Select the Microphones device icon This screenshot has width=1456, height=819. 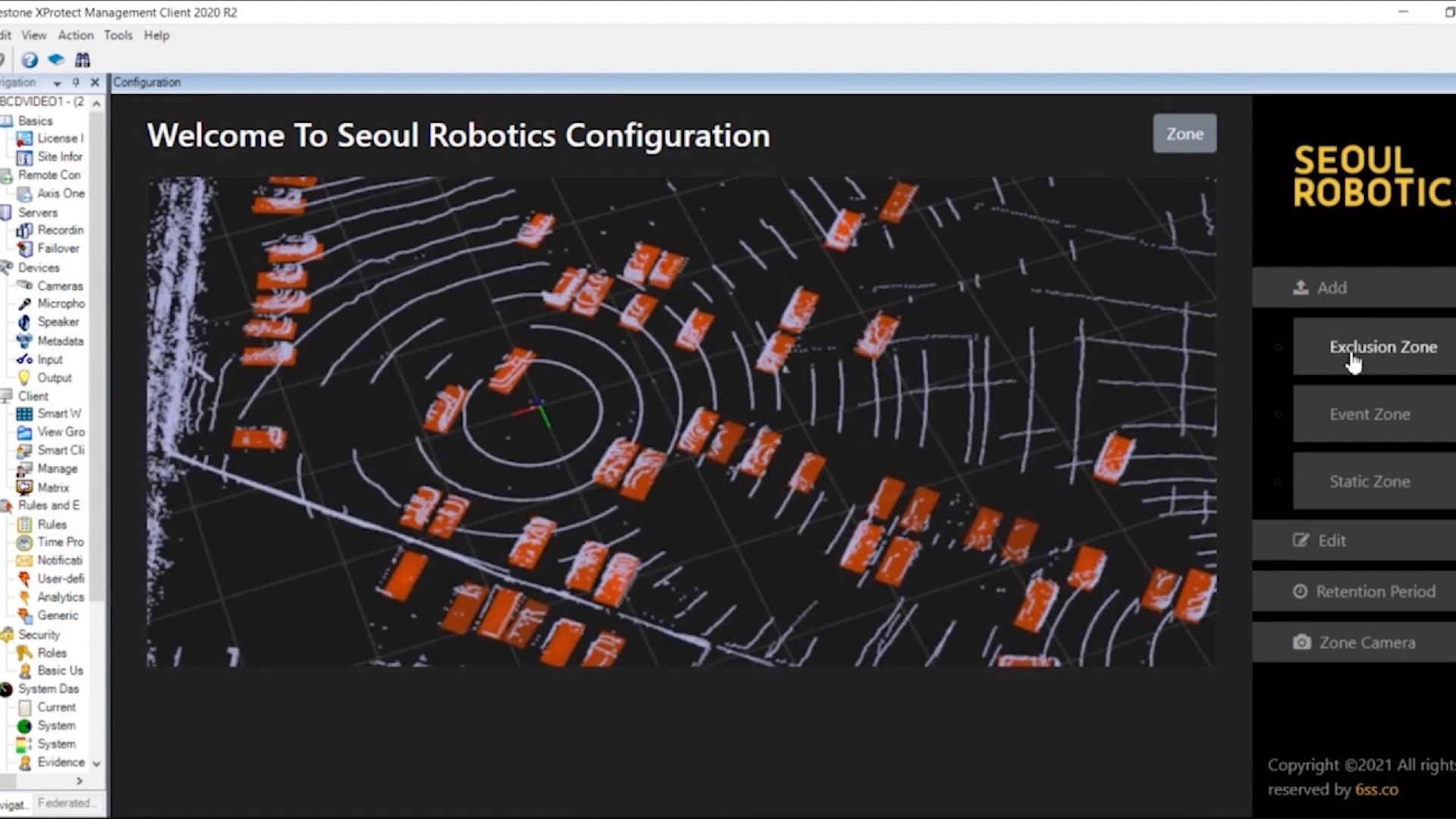point(24,304)
